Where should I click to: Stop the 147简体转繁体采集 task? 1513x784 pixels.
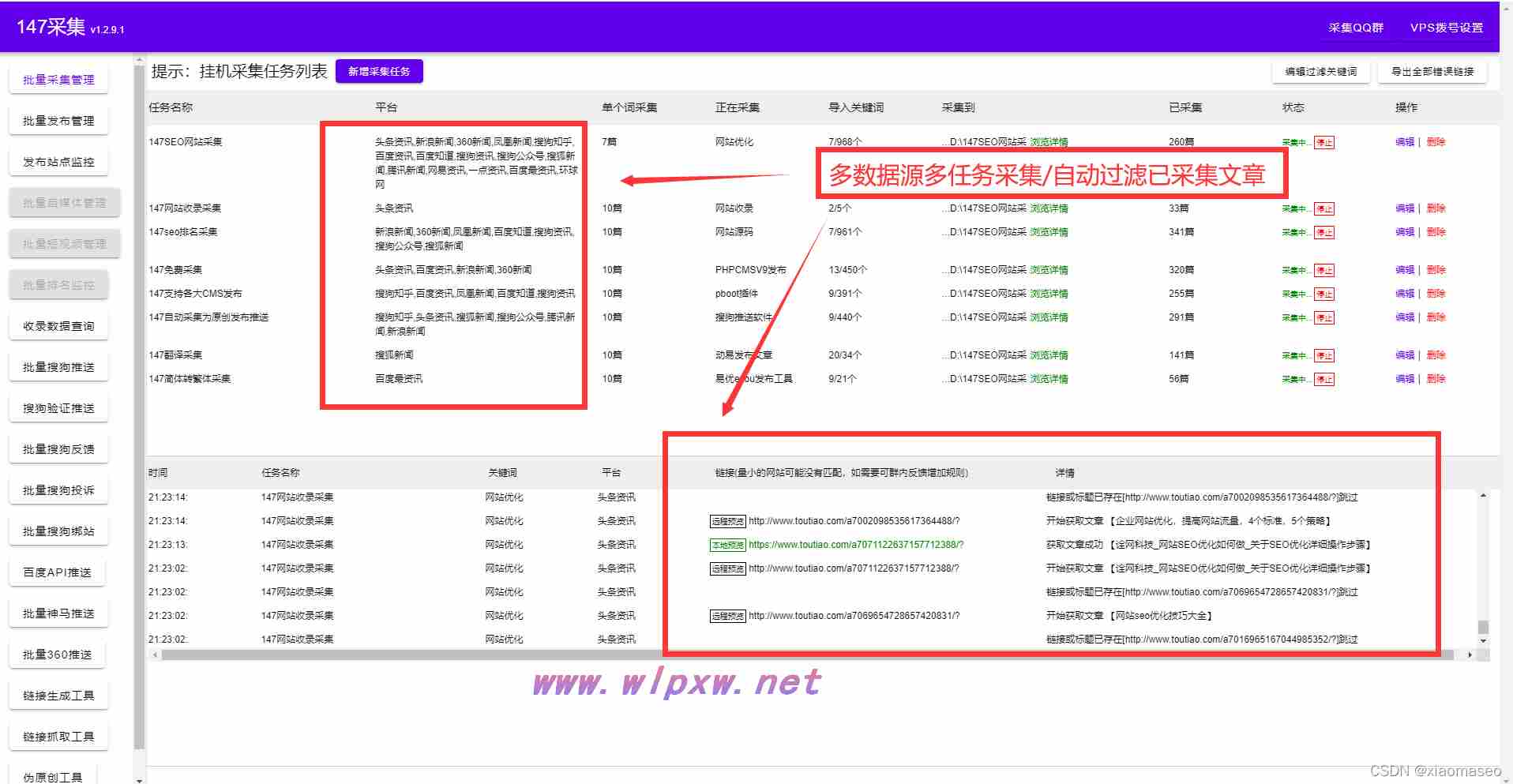1324,380
